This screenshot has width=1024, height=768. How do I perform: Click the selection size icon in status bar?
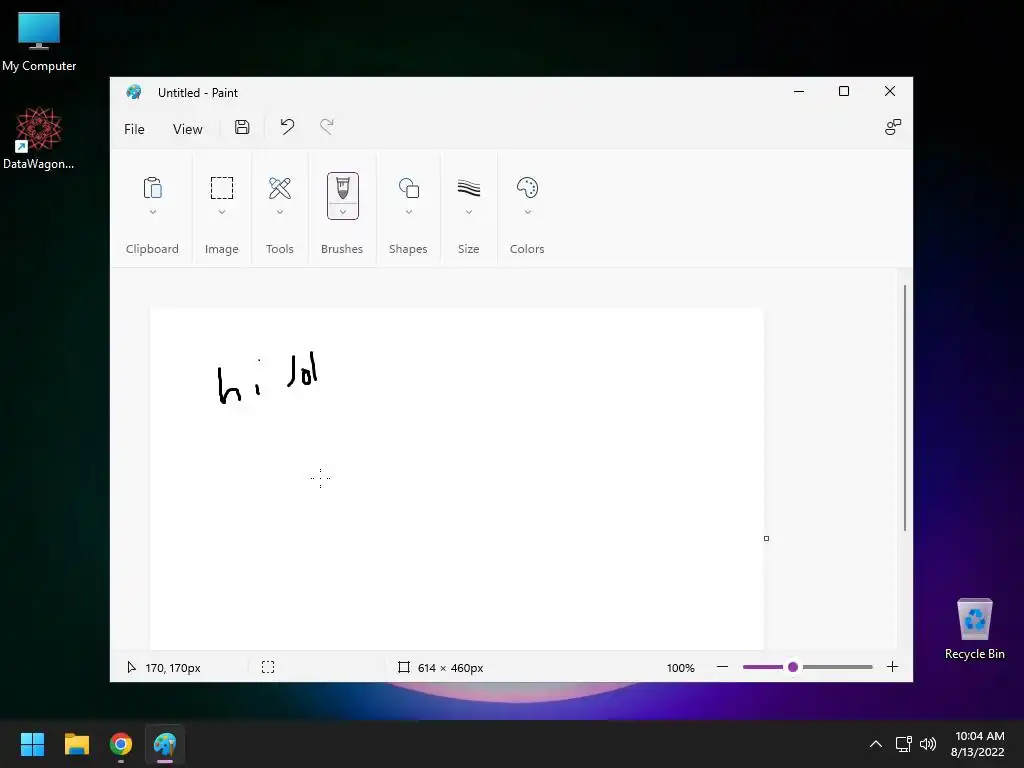[268, 667]
